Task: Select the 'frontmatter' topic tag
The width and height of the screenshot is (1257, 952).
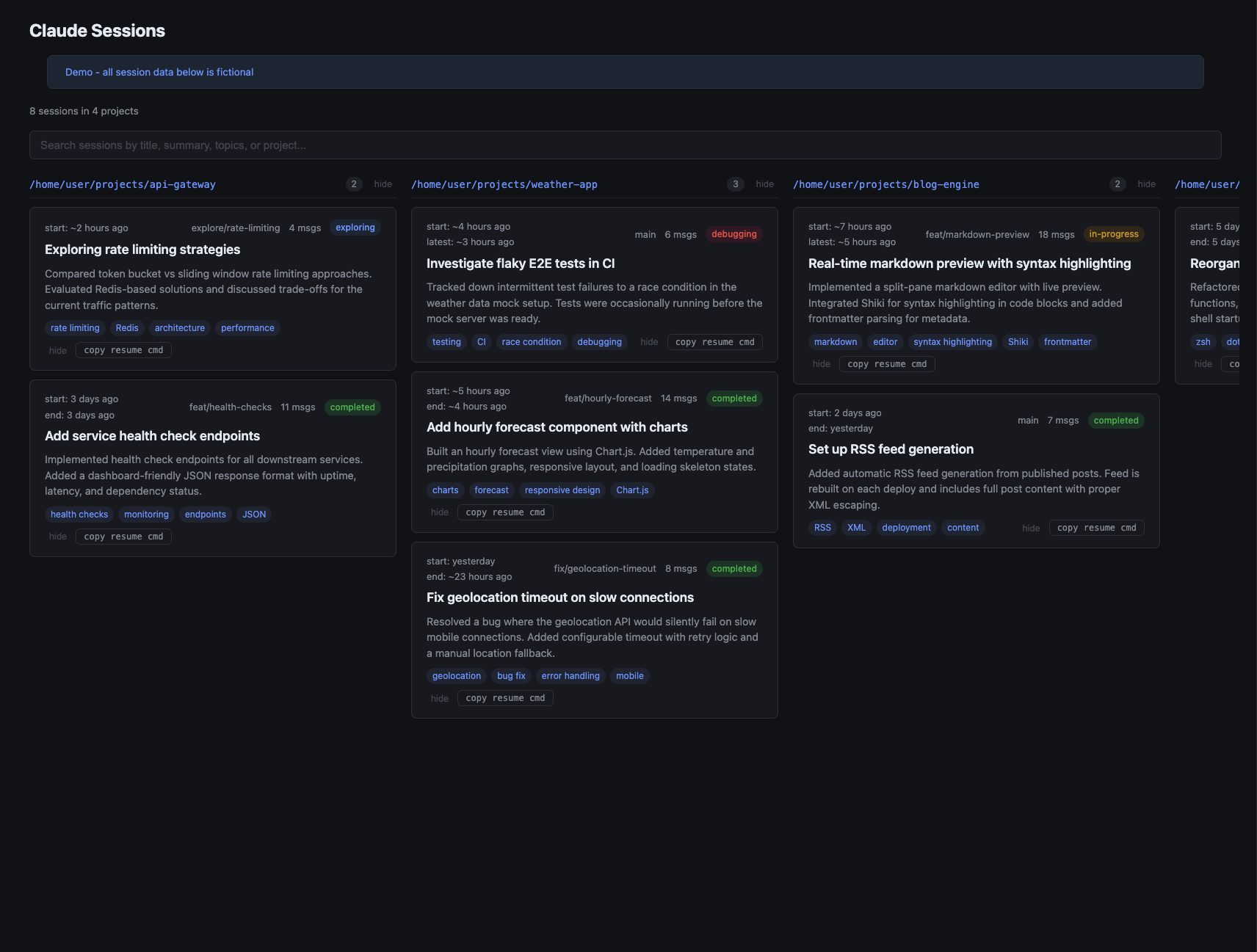Action: [1068, 342]
